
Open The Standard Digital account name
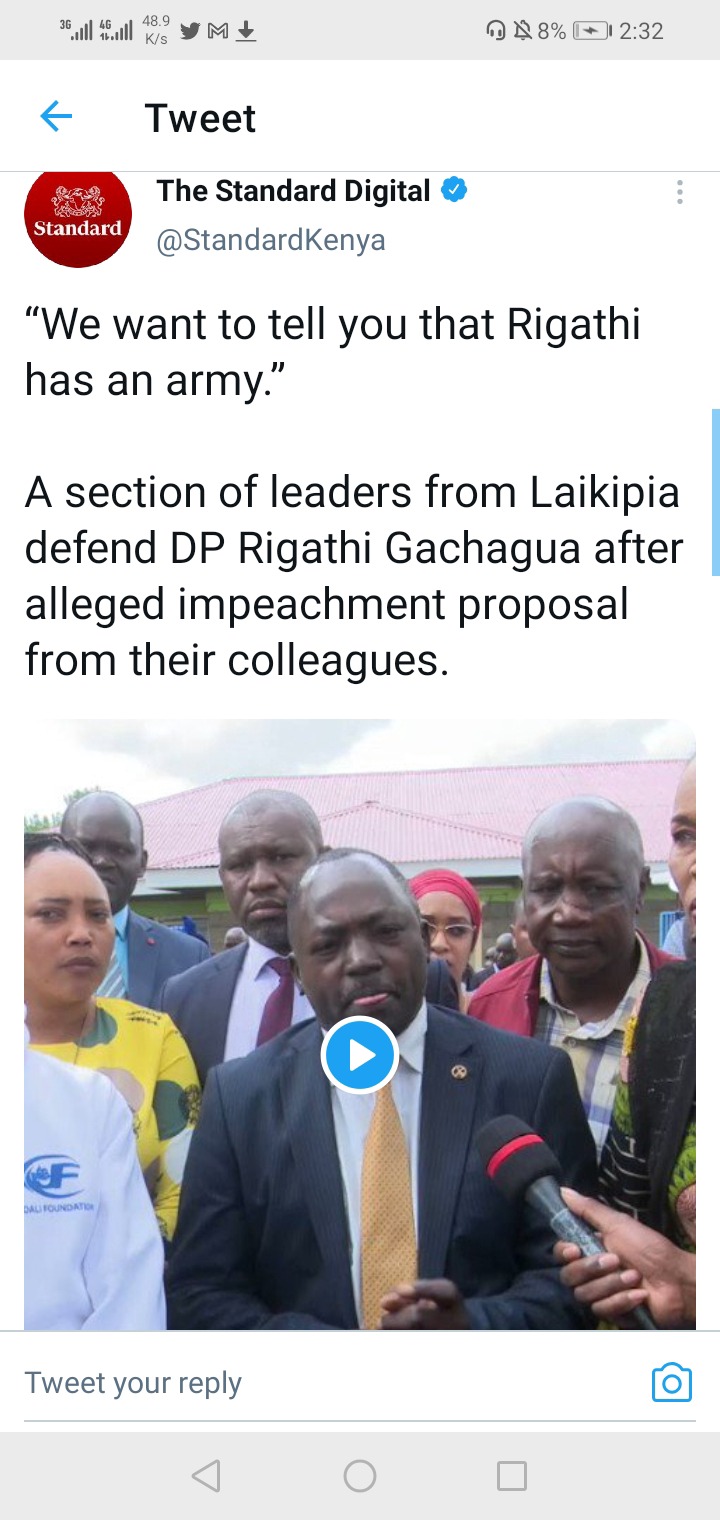point(293,191)
